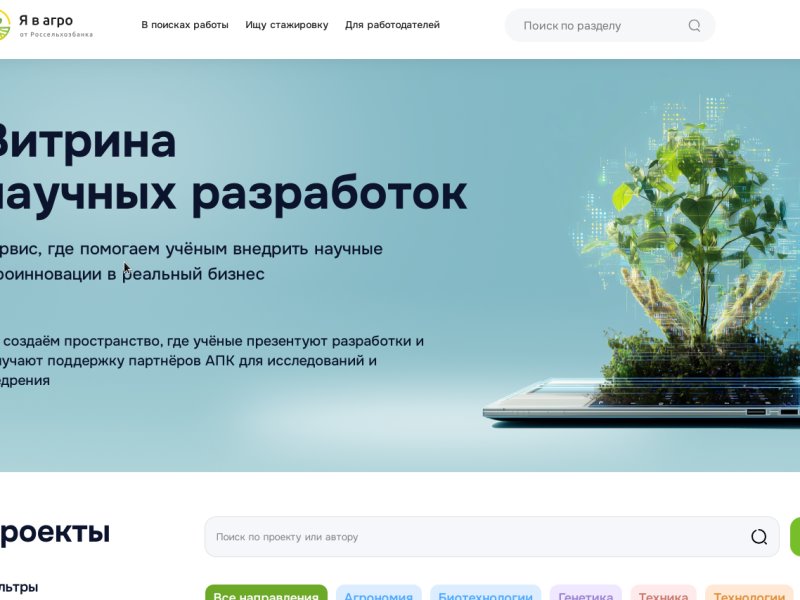Choose the orange 'Технологии' chip
The height and width of the screenshot is (600, 800).
[749, 593]
